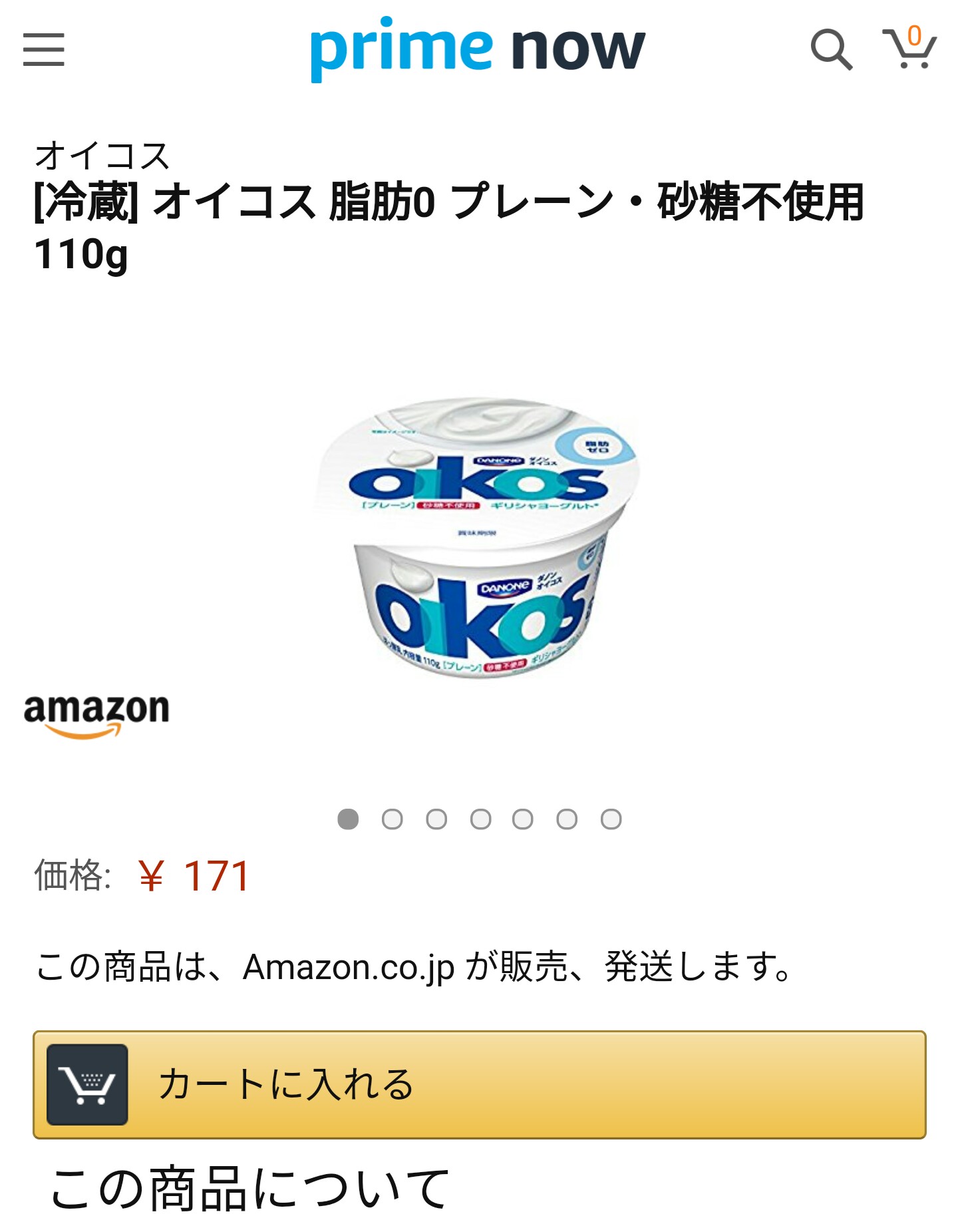Viewport: 958px width, 1232px height.
Task: Click the amazon logo badge
Action: (x=96, y=716)
